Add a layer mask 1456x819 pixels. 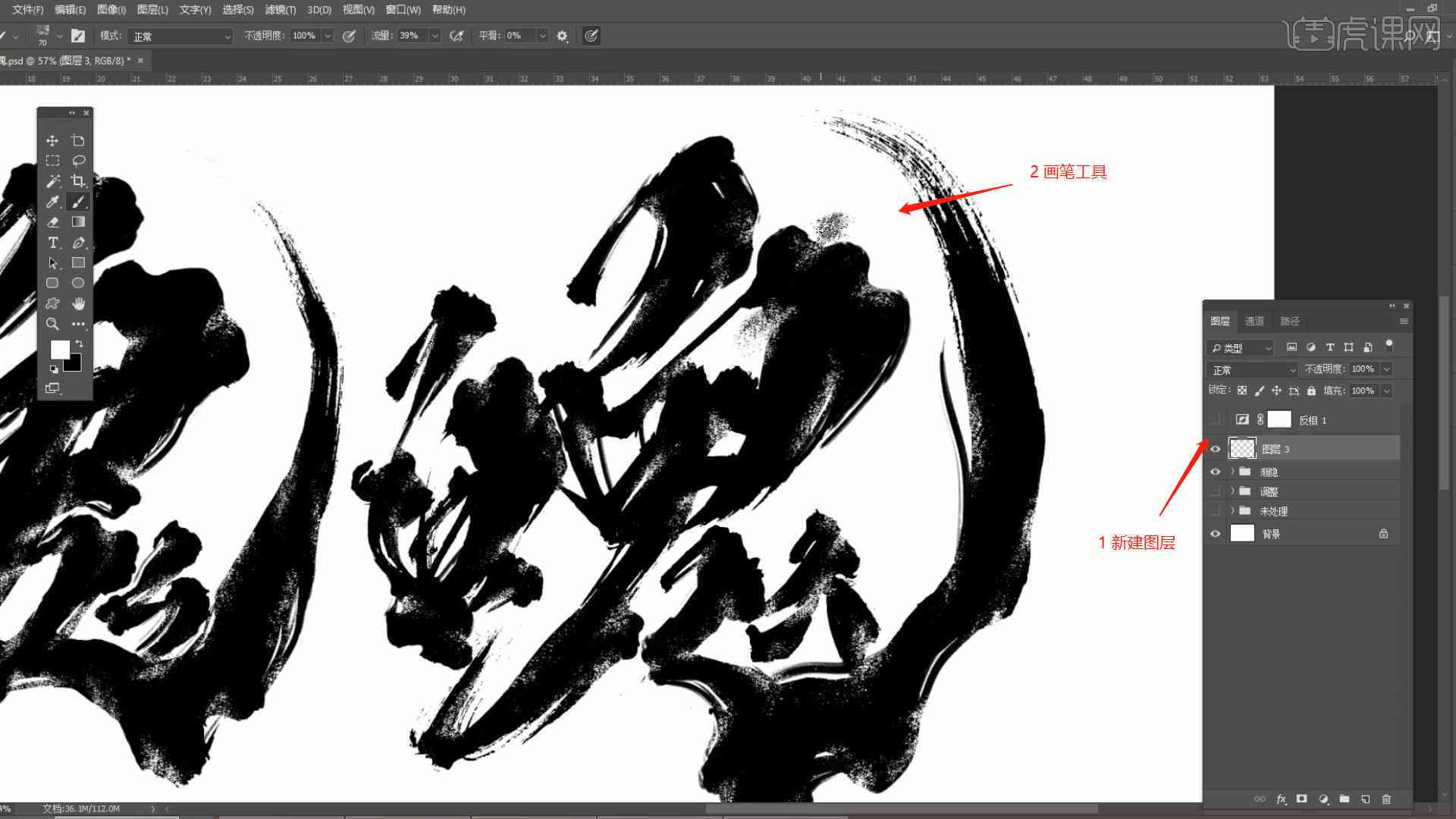(1302, 799)
